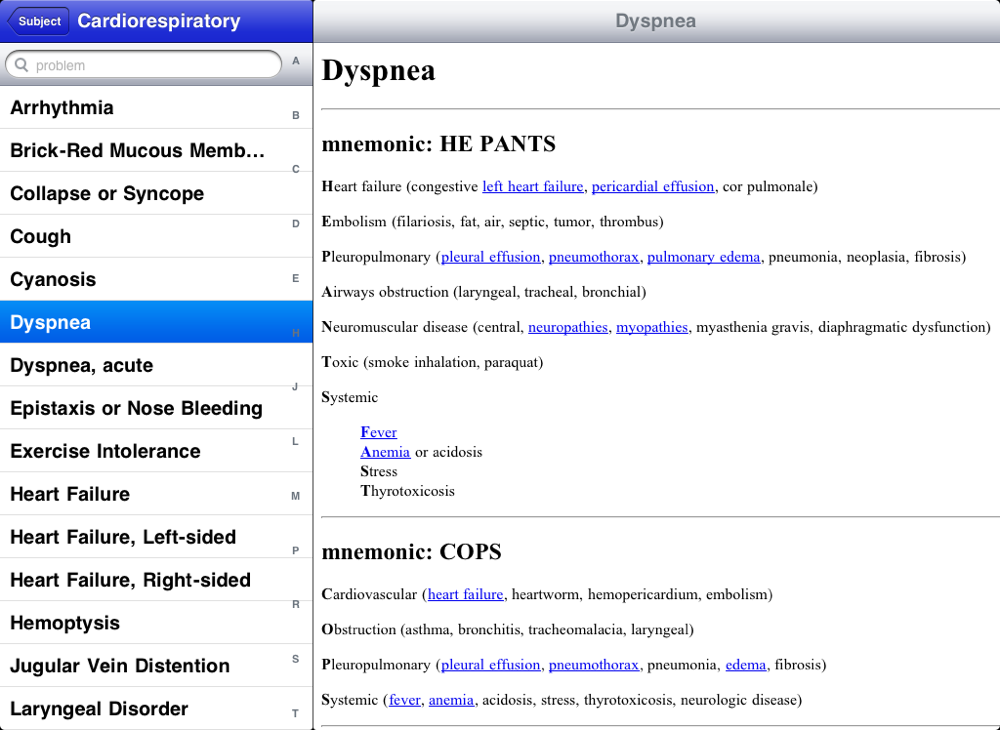The image size is (1000, 730).
Task: Open pleural effusion link under HE PANTS
Action: click(x=490, y=257)
